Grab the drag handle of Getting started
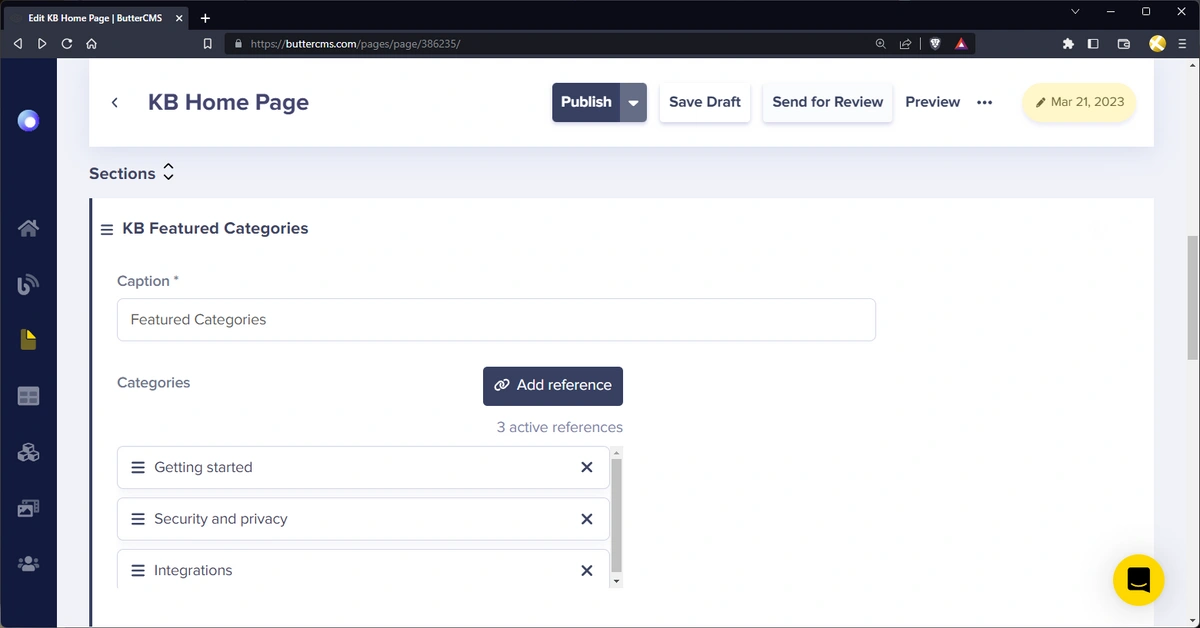This screenshot has height=628, width=1200. pyautogui.click(x=138, y=467)
